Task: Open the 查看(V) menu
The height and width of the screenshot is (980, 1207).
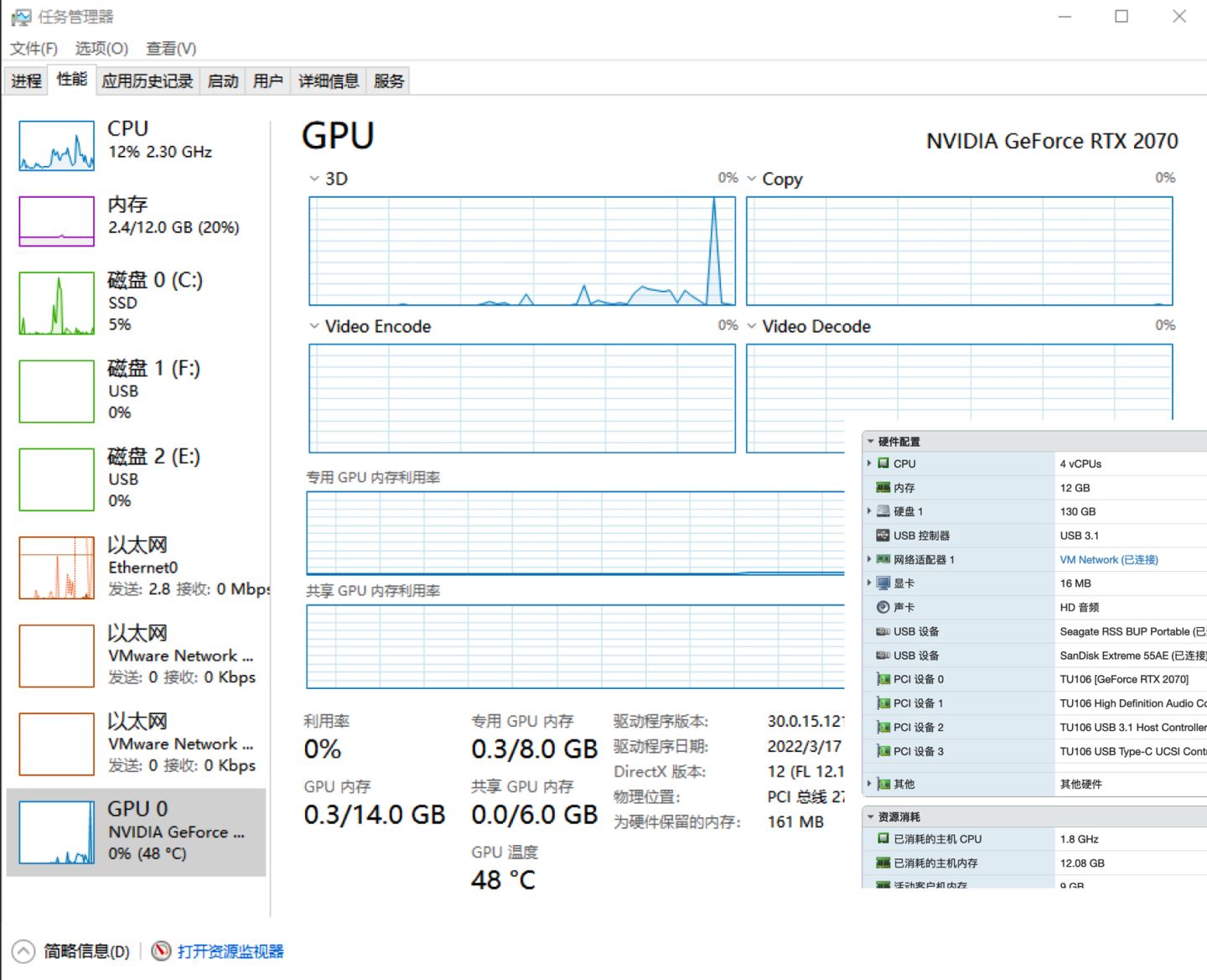Action: pyautogui.click(x=171, y=49)
